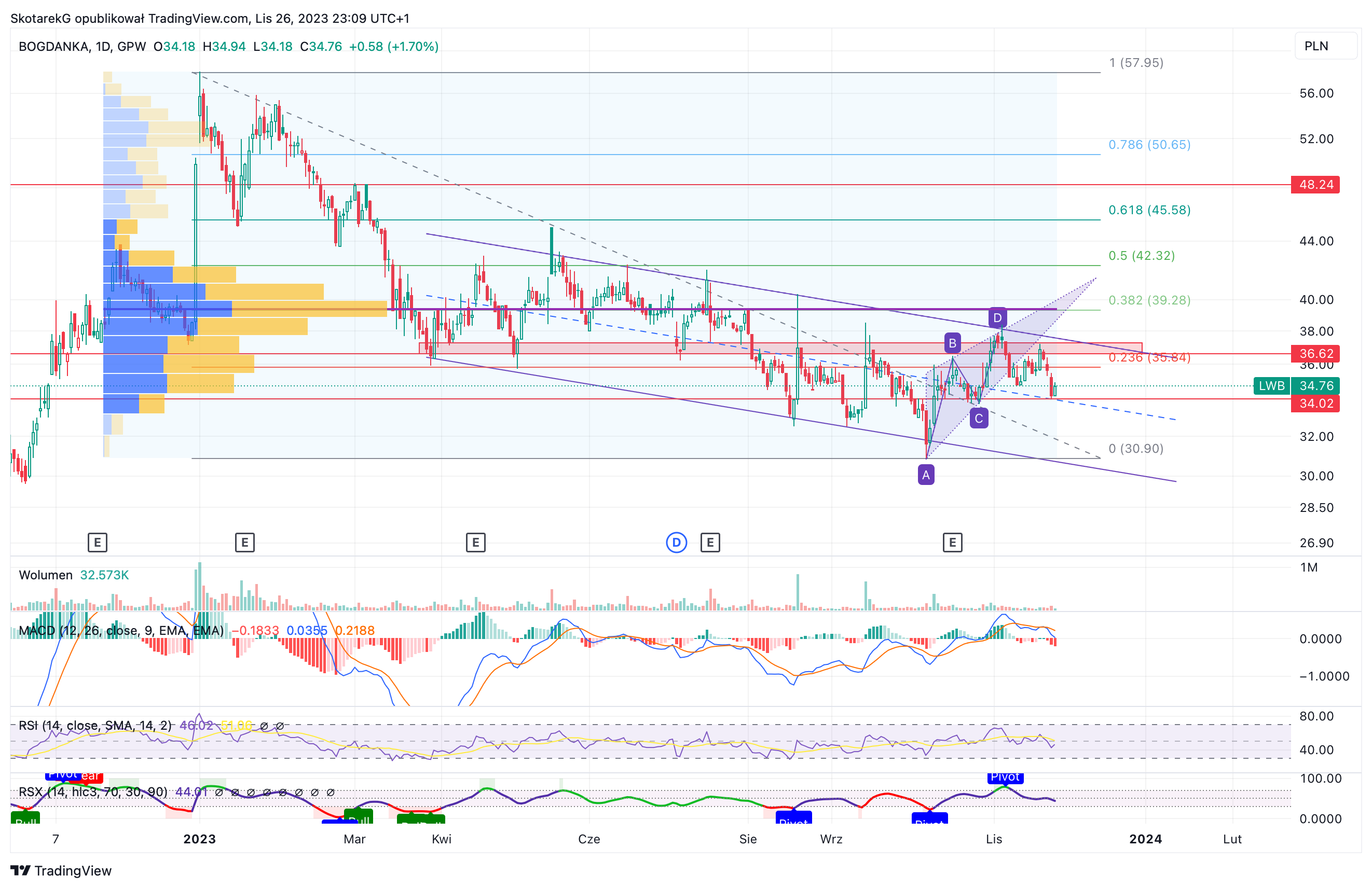1372x889 pixels.
Task: Click the MACD indicator title legend
Action: coord(121,630)
